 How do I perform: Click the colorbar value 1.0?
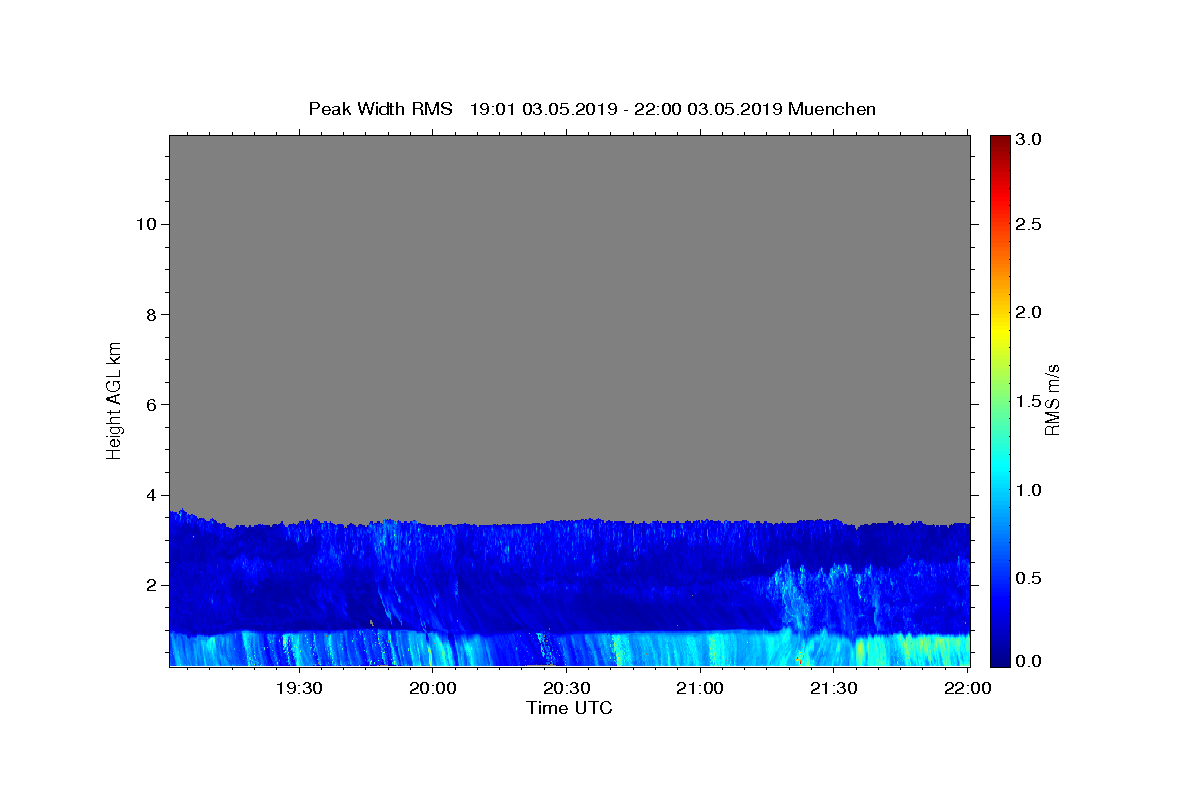(x=1029, y=490)
